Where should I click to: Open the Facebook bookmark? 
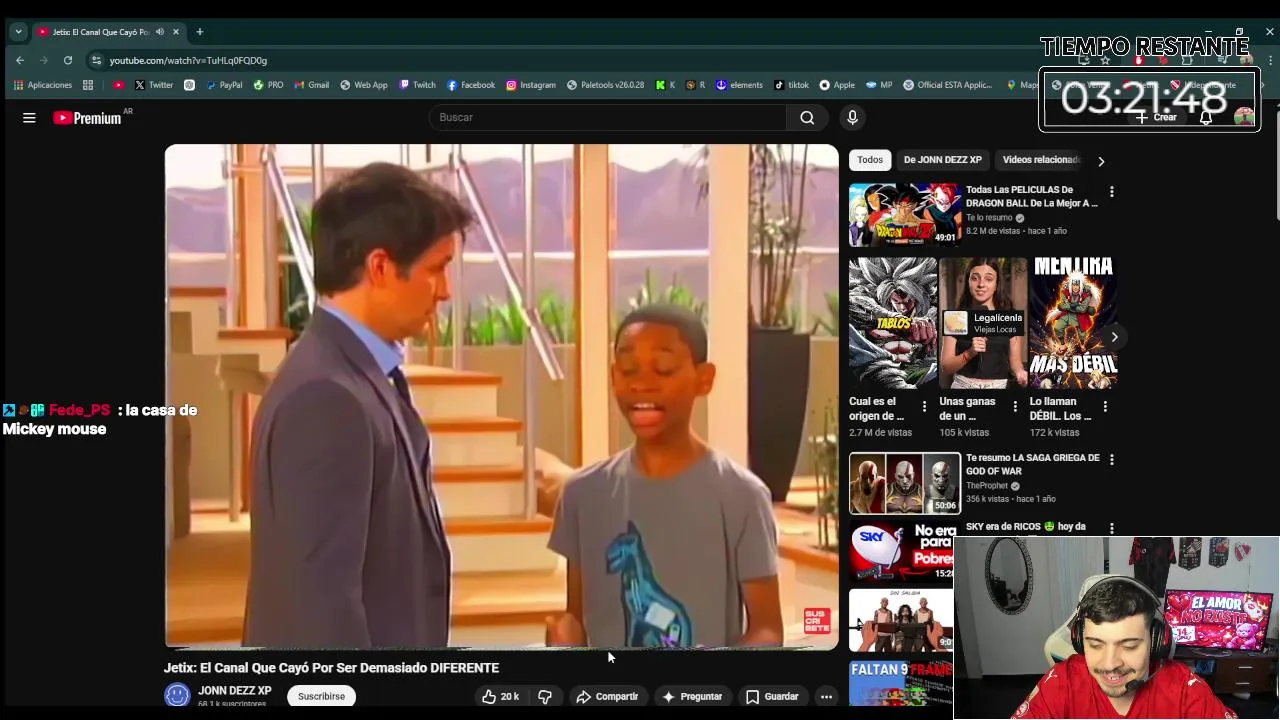(x=471, y=85)
